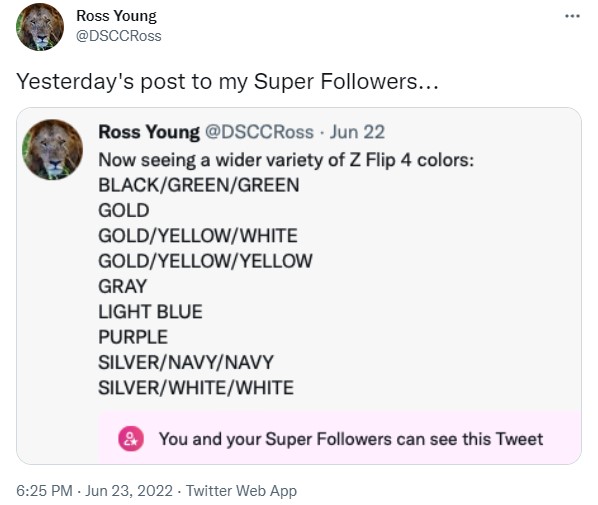This screenshot has height=505, width=598.
Task: Click @DSCCRoss handle inside quoted tweet
Action: click(259, 132)
